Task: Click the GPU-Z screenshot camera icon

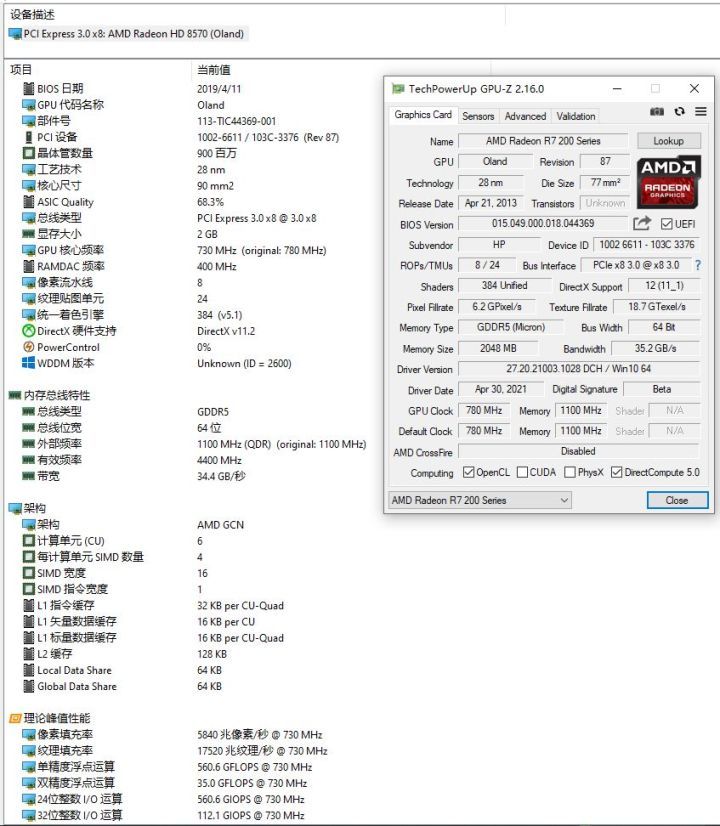Action: 656,112
